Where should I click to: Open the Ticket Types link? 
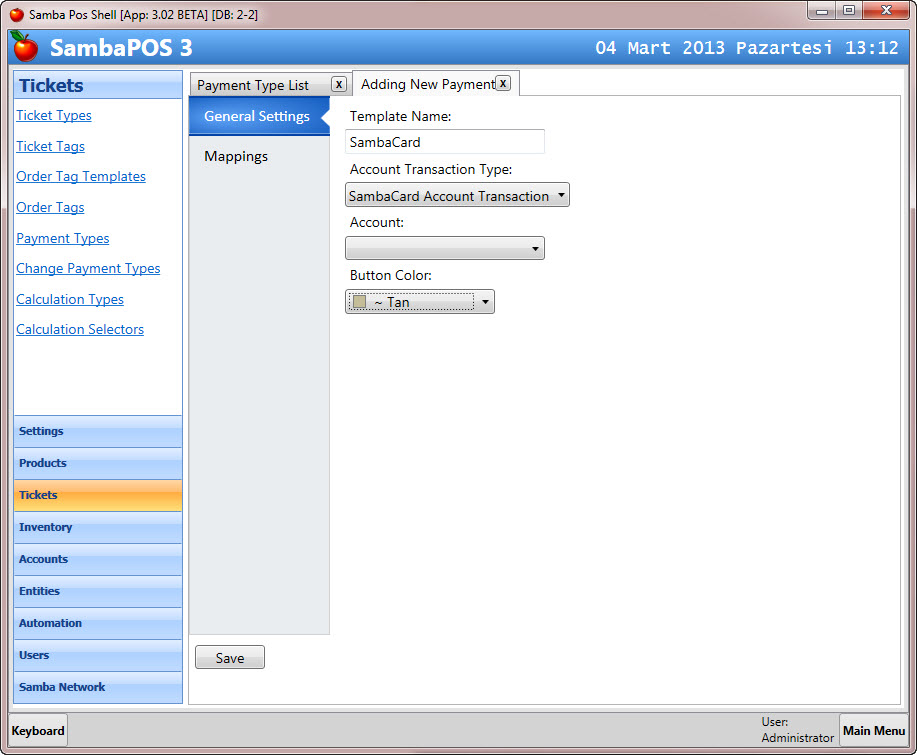click(54, 116)
